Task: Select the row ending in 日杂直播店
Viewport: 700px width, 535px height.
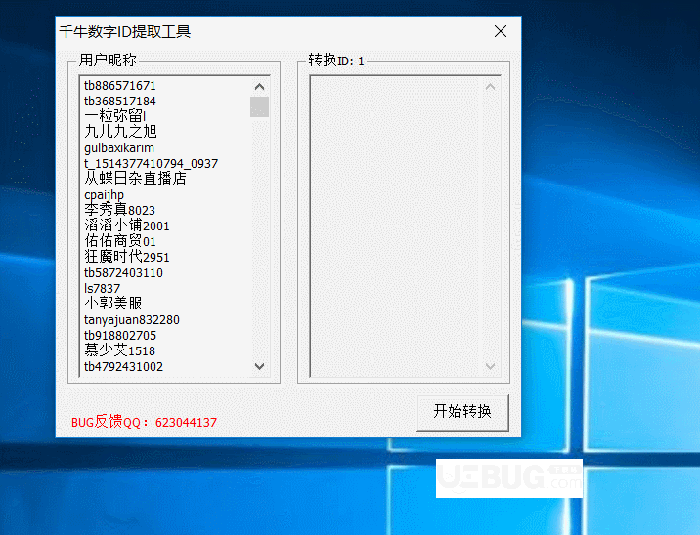Action: point(135,179)
